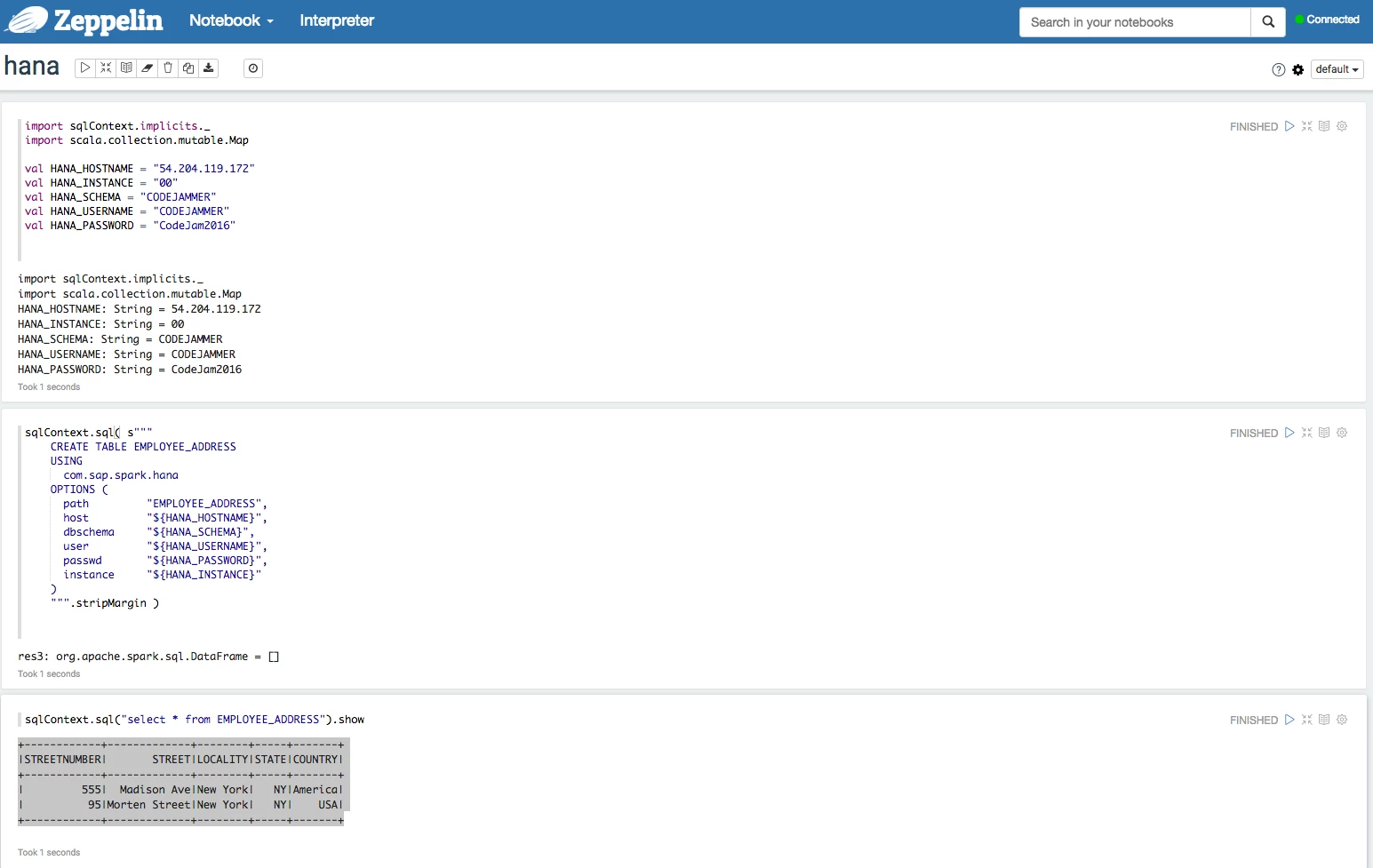Hide the editor of the CREATE TABLE paragraph
Viewport: 1373px width, 868px height.
1307,433
